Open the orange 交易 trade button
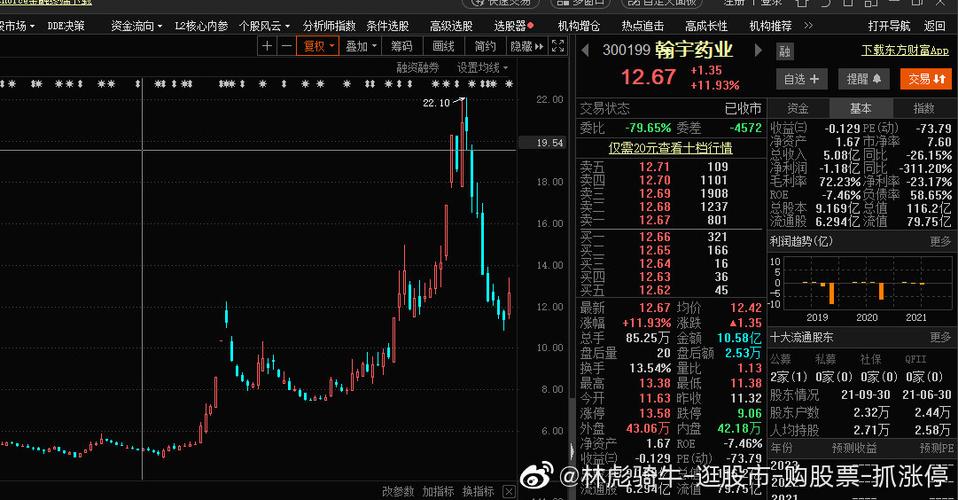 coord(926,79)
